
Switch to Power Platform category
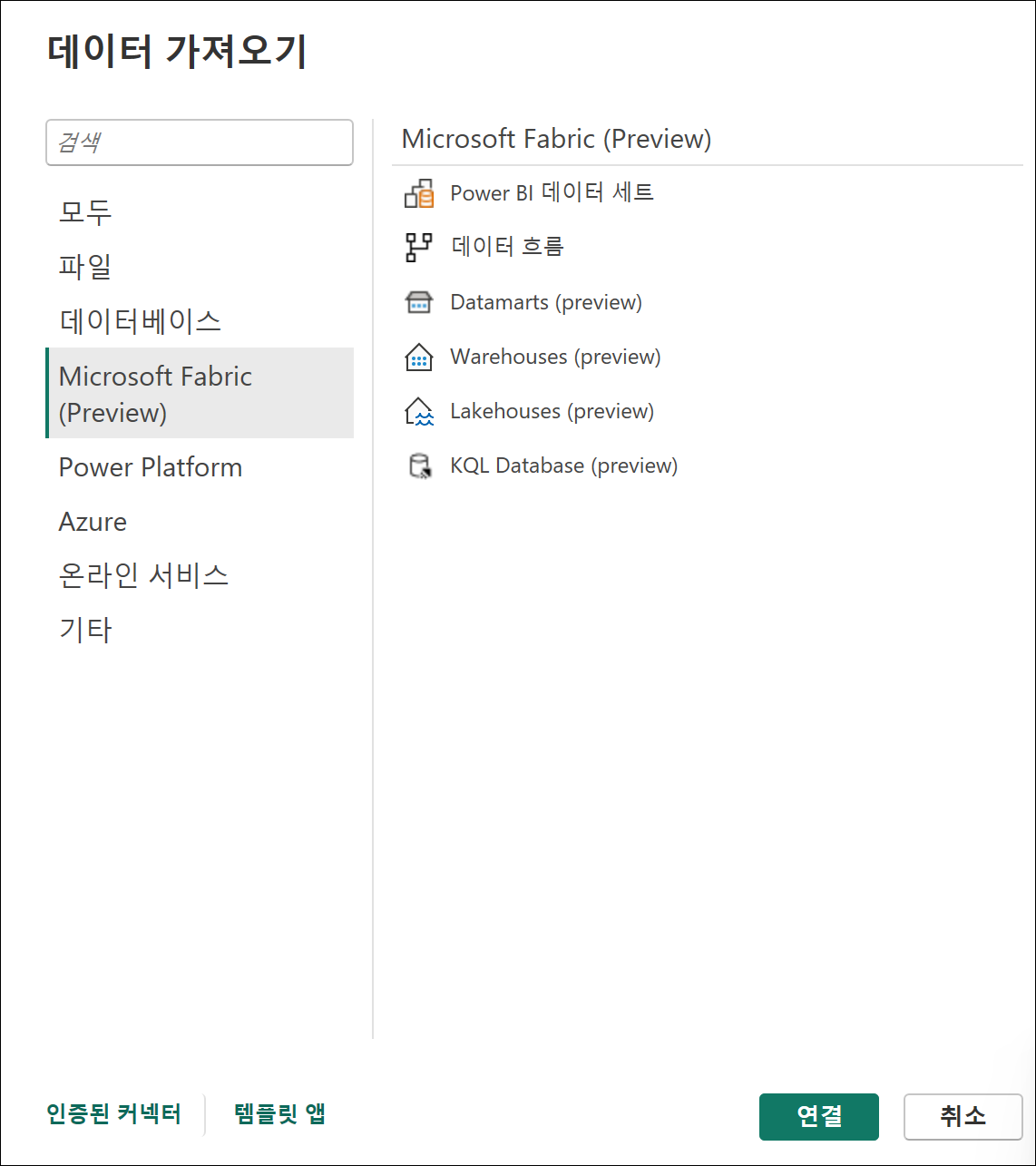pyautogui.click(x=200, y=466)
